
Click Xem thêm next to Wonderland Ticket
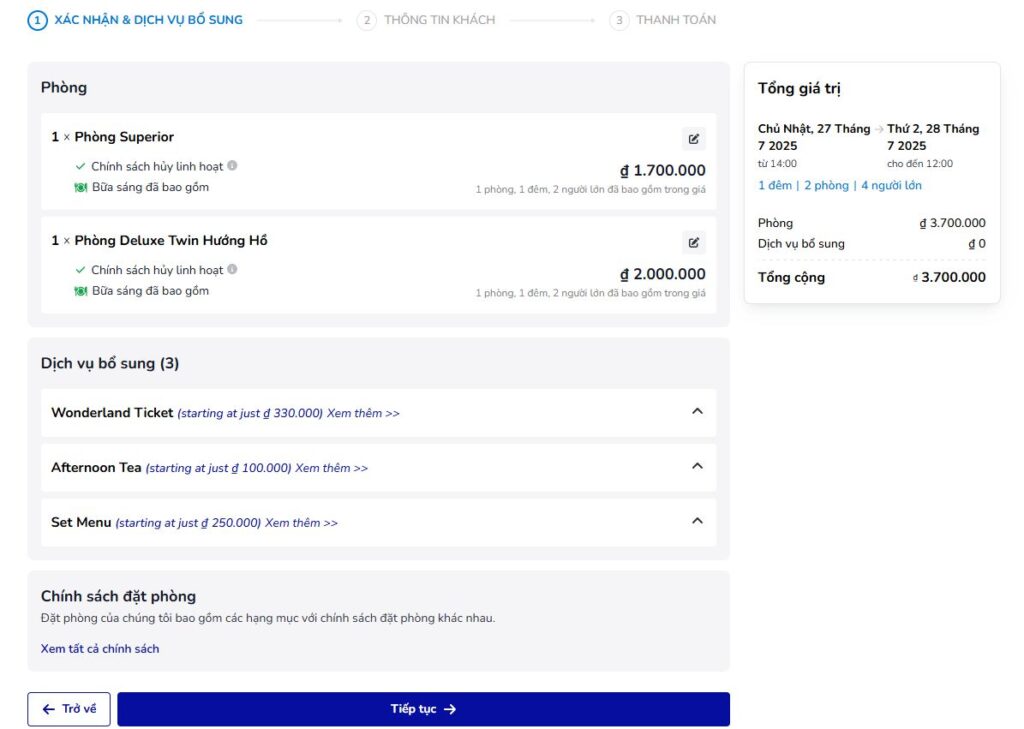pos(363,413)
